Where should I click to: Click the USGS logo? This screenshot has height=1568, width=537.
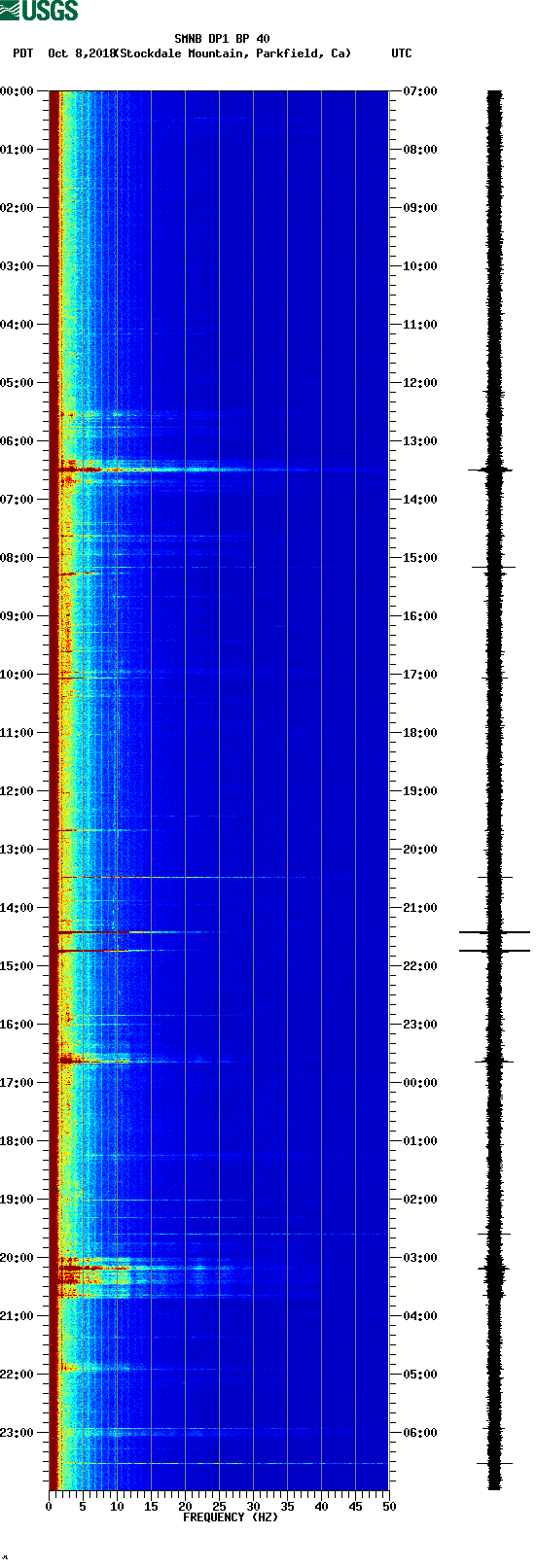click(39, 11)
